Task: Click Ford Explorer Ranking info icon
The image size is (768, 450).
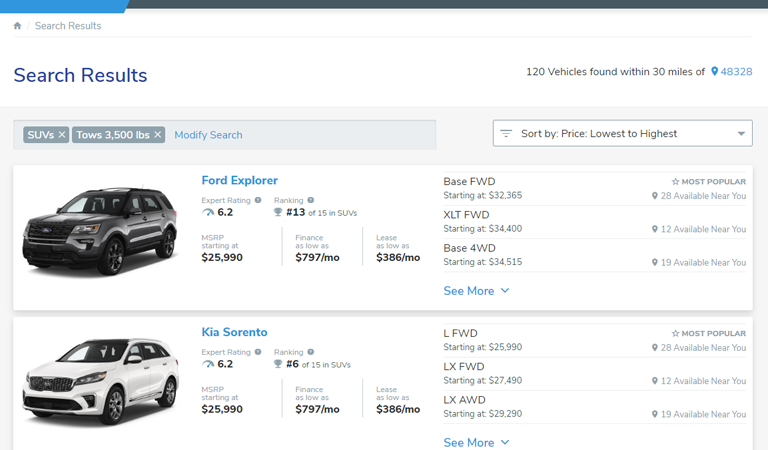Action: point(311,200)
